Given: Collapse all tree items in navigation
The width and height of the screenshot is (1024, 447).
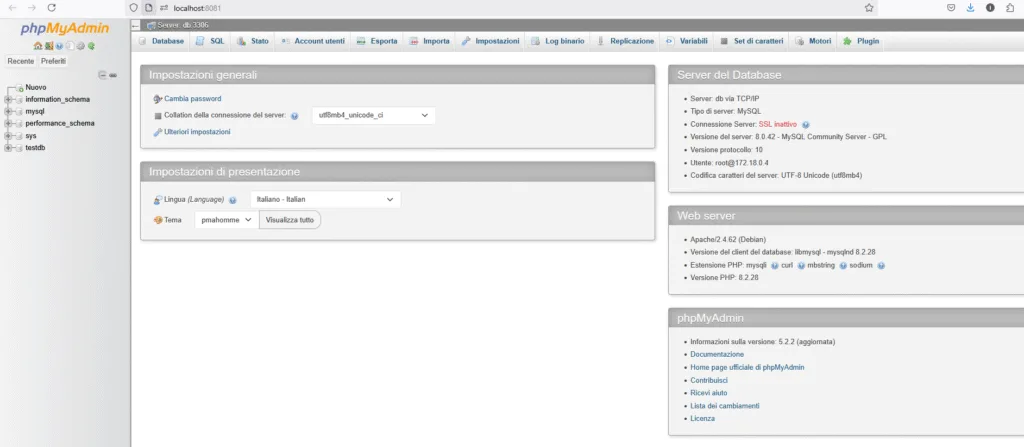Looking at the screenshot, I should pos(102,75).
